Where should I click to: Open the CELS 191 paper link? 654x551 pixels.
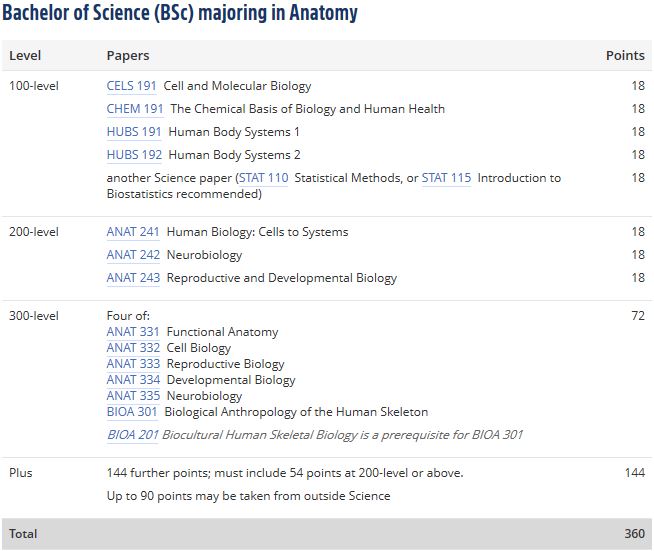point(131,86)
